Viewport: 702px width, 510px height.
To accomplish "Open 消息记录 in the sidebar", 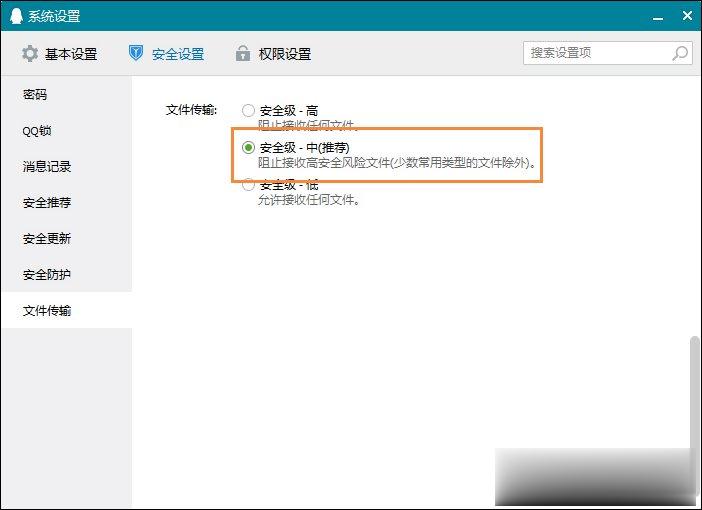I will 66,167.
